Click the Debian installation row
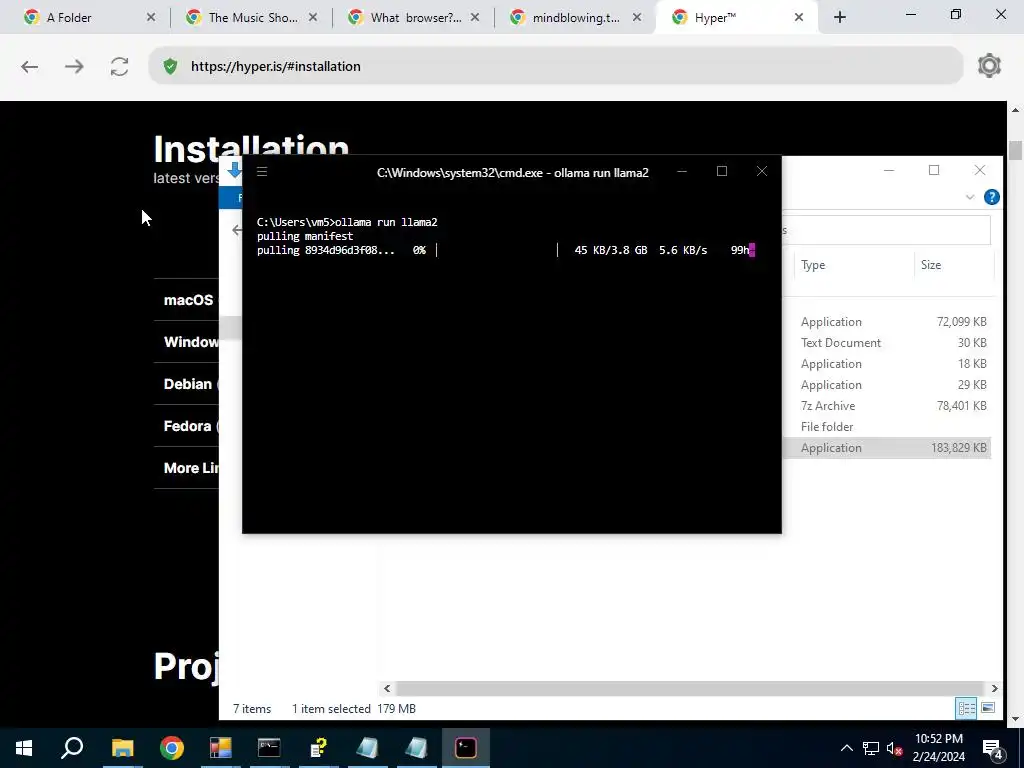 [188, 384]
